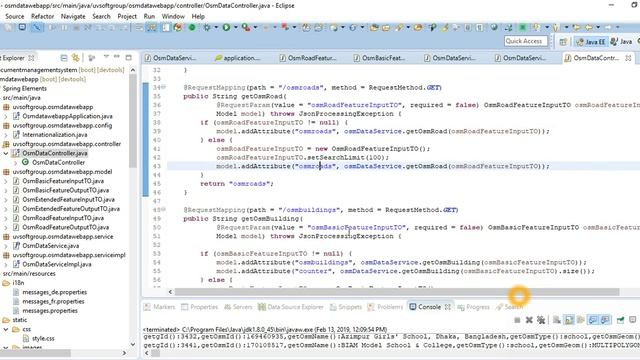This screenshot has width=640, height=360.
Task: Open the Help menu
Action: (x=198, y=16)
